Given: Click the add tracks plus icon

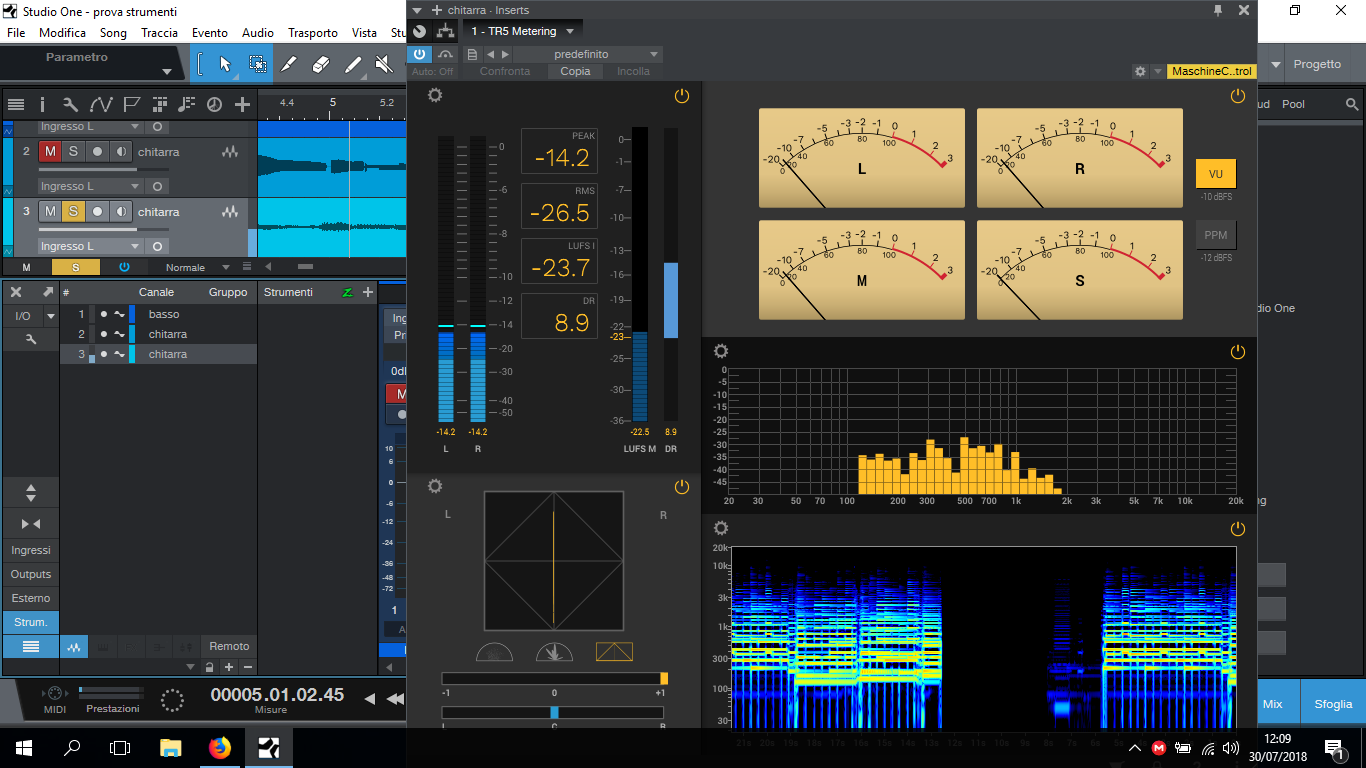Looking at the screenshot, I should point(242,104).
